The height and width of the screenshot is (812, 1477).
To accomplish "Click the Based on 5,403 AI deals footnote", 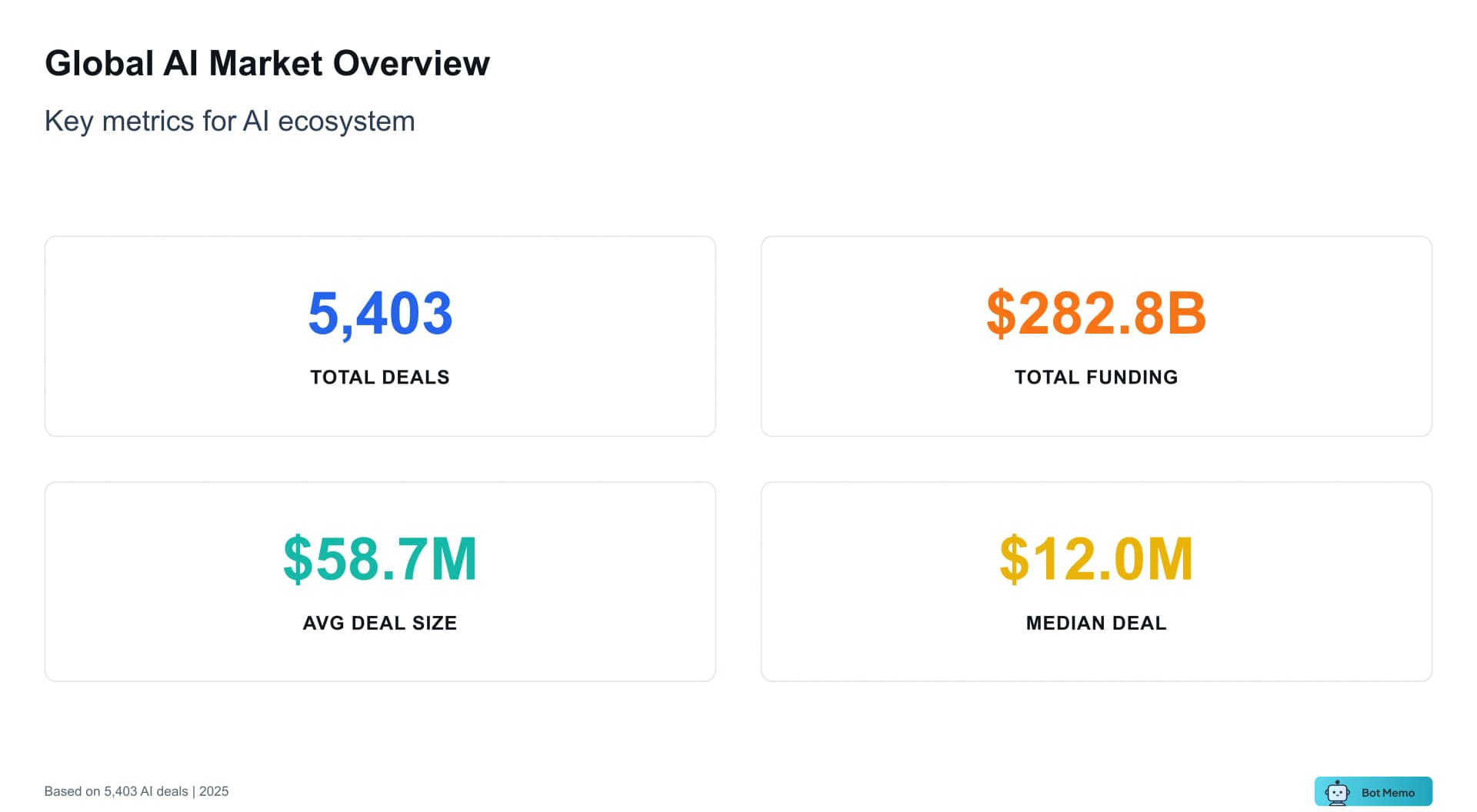I will pos(115,790).
